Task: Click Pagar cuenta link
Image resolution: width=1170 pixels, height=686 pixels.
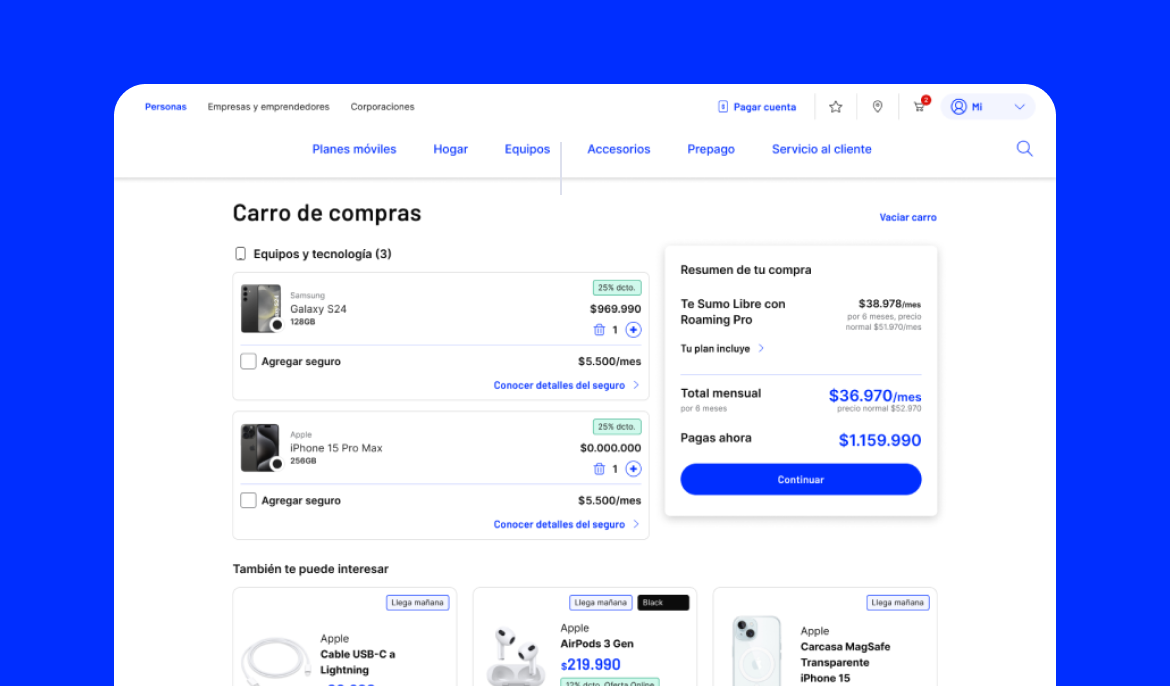Action: 765,107
